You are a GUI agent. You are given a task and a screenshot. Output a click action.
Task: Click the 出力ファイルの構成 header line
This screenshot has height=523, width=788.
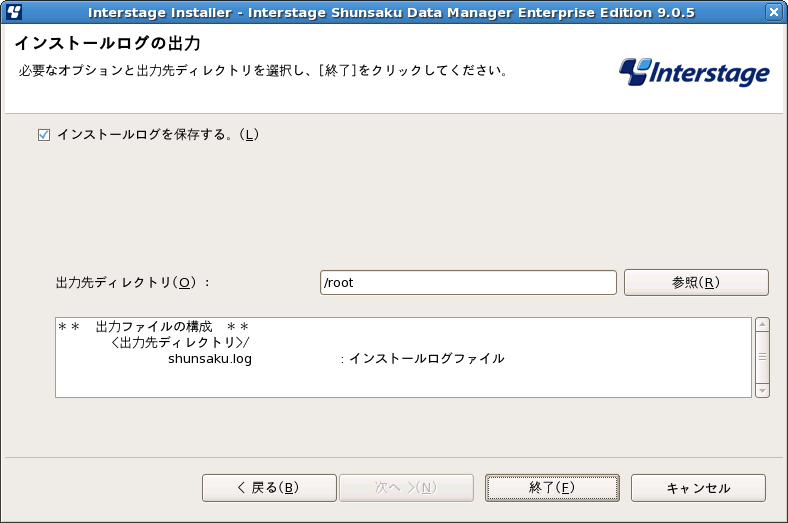click(153, 327)
